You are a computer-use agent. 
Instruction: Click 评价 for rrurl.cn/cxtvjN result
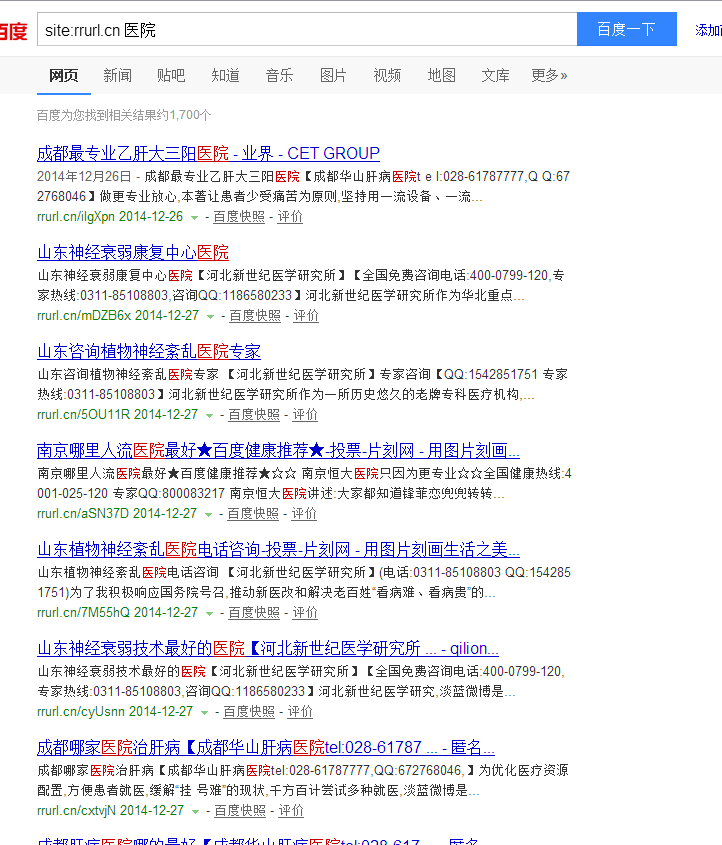coord(291,811)
